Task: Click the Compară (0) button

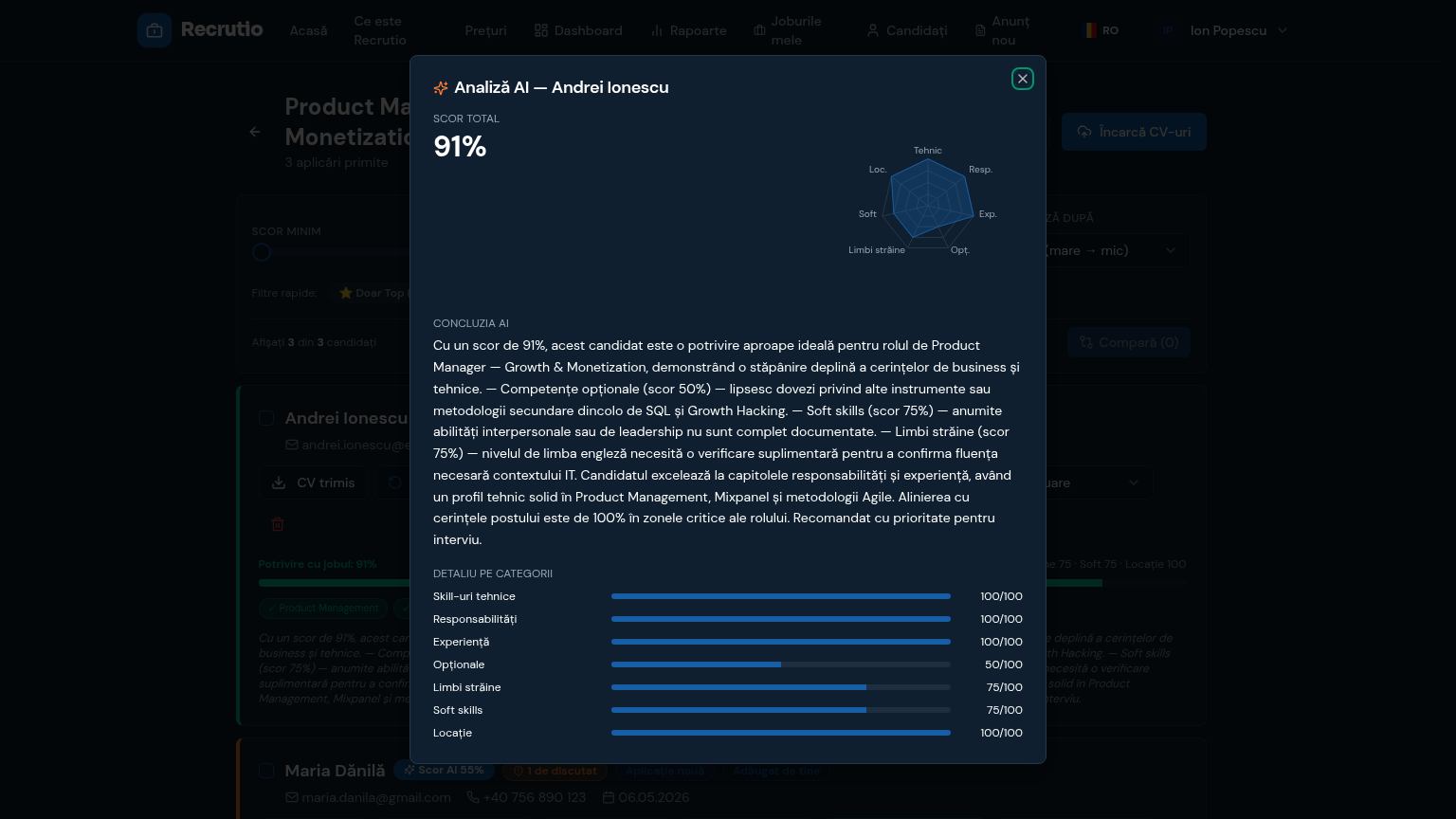Action: [x=1129, y=342]
